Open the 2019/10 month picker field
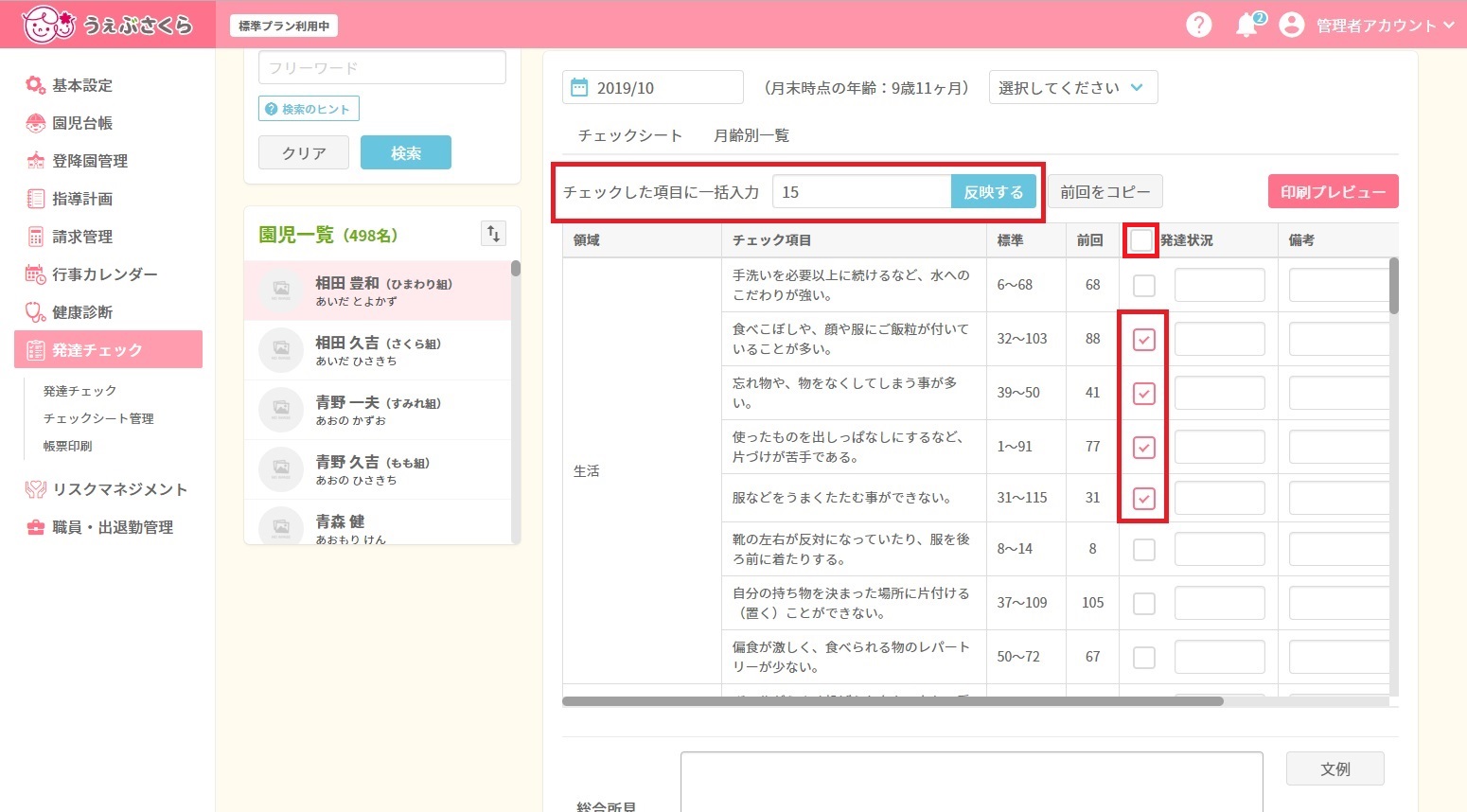The width and height of the screenshot is (1467, 812). (653, 87)
